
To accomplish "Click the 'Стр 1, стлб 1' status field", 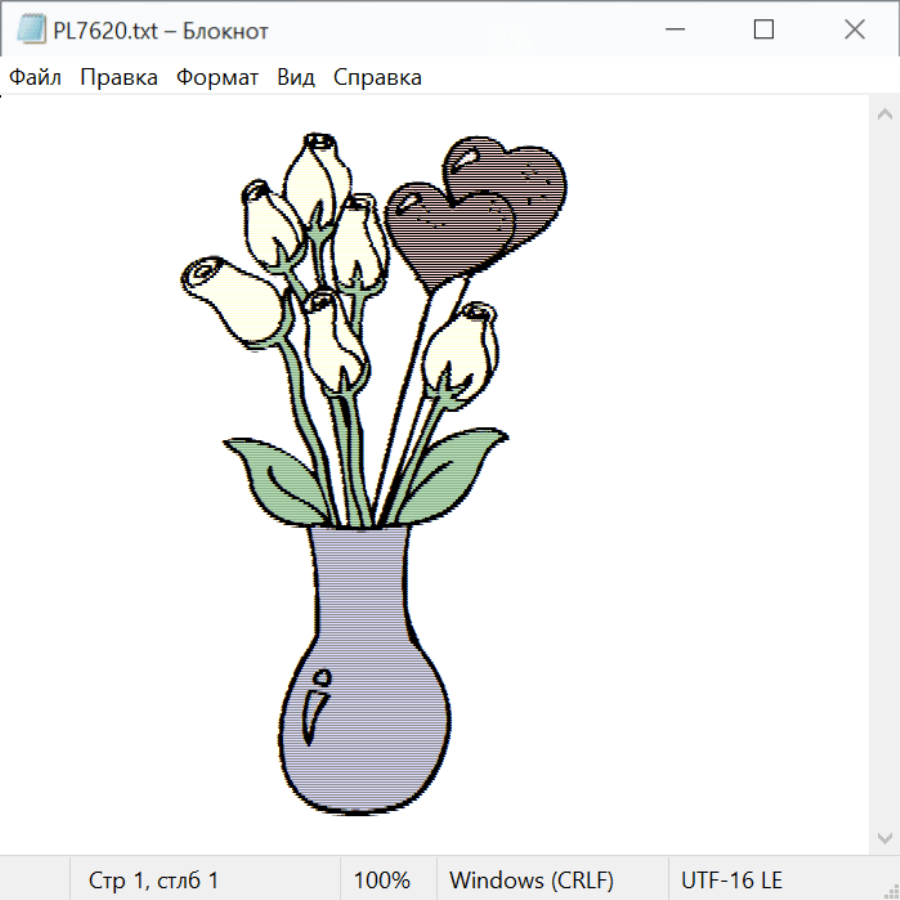I will [x=154, y=880].
